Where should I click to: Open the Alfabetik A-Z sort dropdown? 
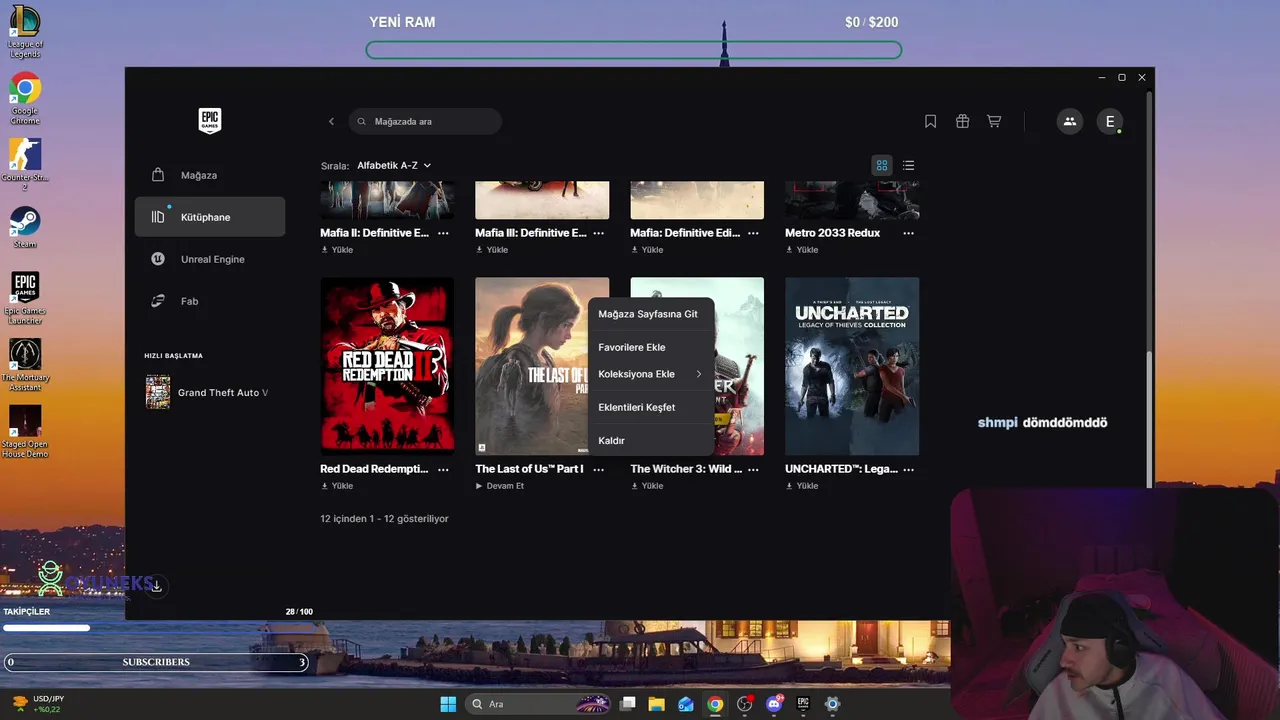pos(394,165)
